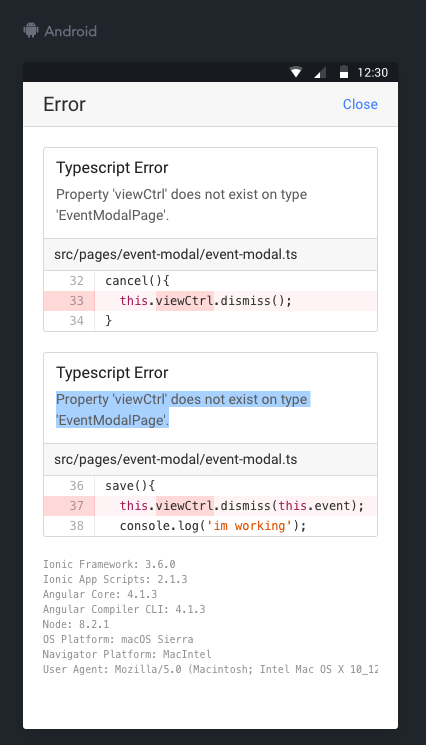Select line number 32 in first snippet

pyautogui.click(x=76, y=281)
